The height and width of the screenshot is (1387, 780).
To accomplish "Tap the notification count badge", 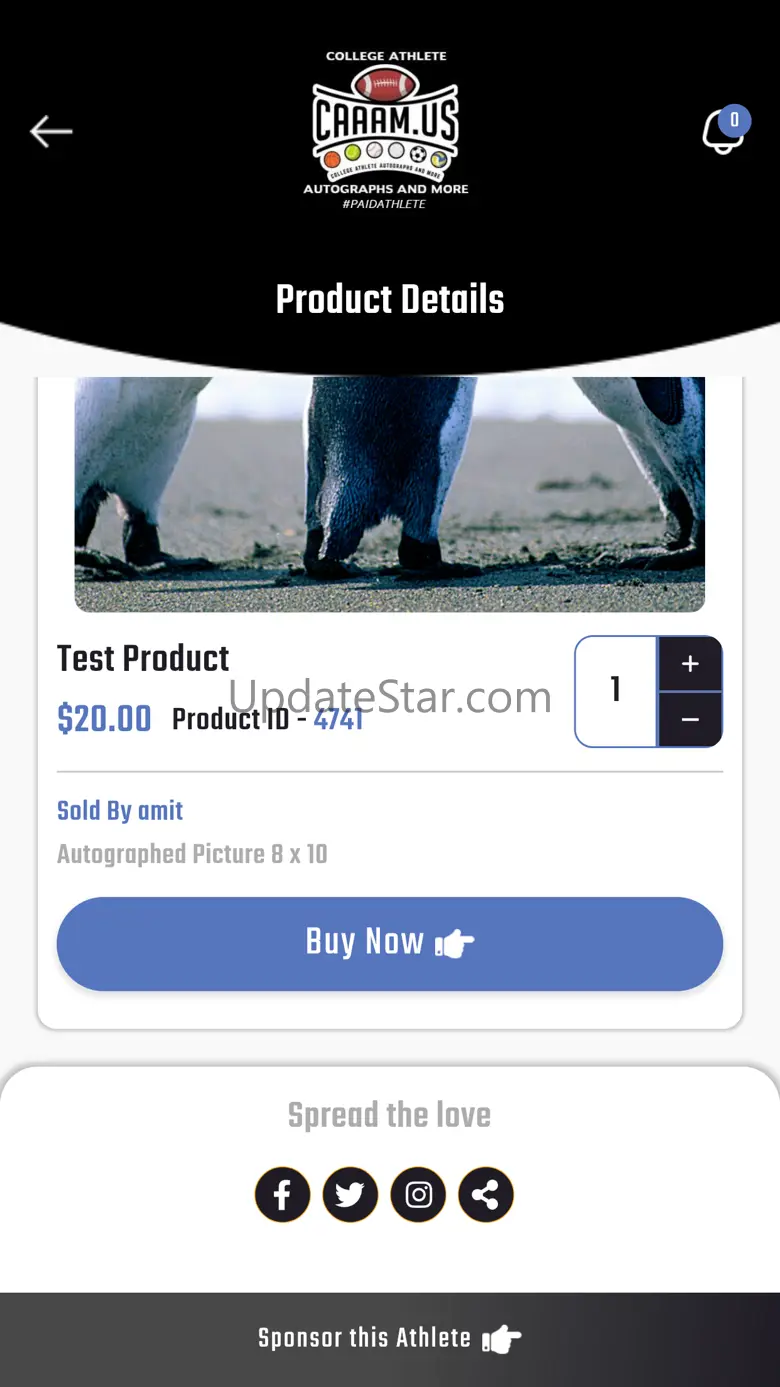I will coord(734,120).
